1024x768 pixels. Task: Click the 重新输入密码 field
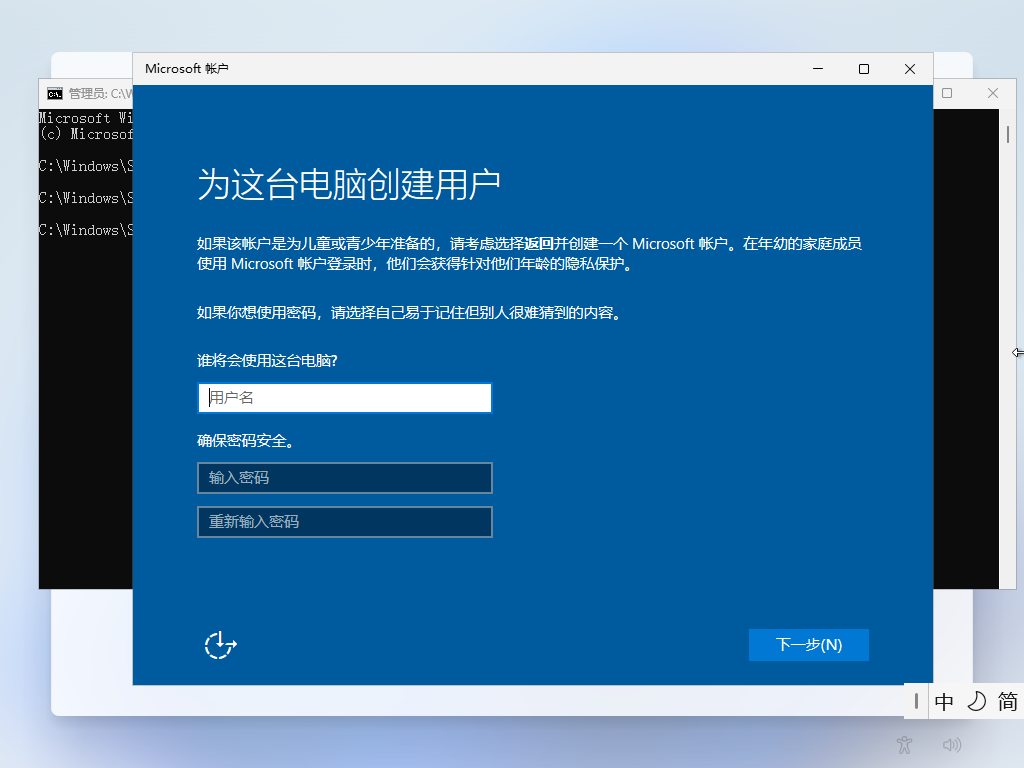pos(345,522)
